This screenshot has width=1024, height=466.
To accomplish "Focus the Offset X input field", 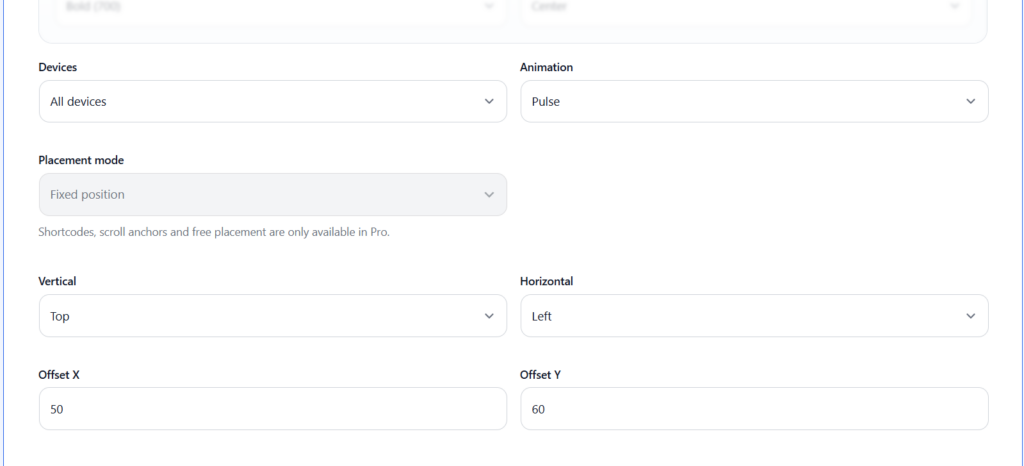I will 272,409.
